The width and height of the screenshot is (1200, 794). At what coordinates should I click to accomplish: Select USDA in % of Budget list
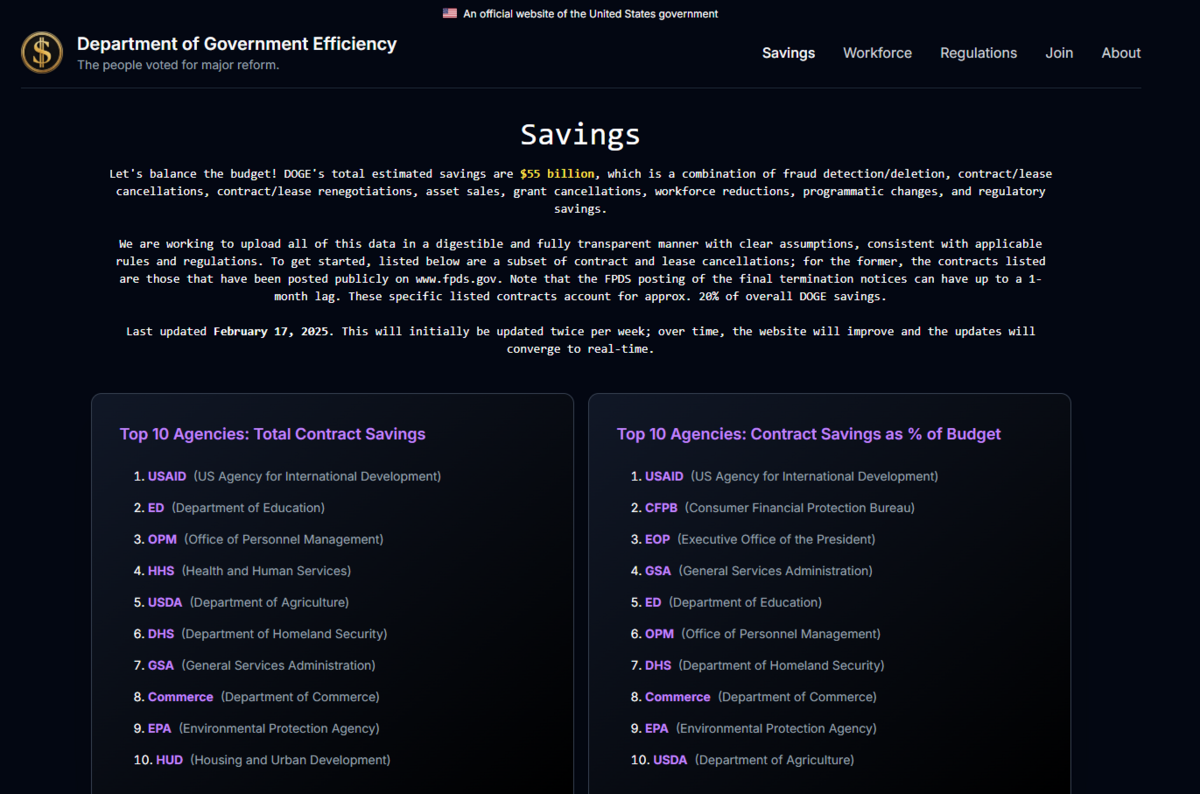[670, 760]
